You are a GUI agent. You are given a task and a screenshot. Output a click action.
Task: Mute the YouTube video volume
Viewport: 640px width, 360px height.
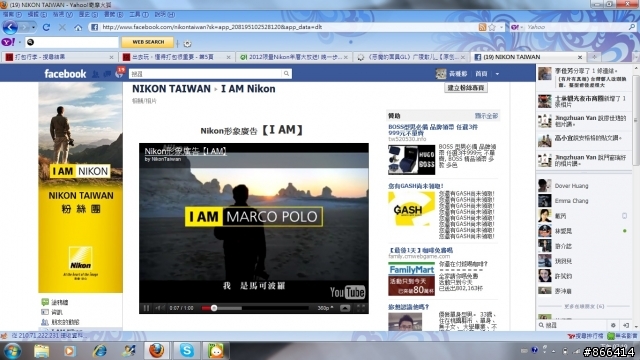pyautogui.click(x=160, y=308)
